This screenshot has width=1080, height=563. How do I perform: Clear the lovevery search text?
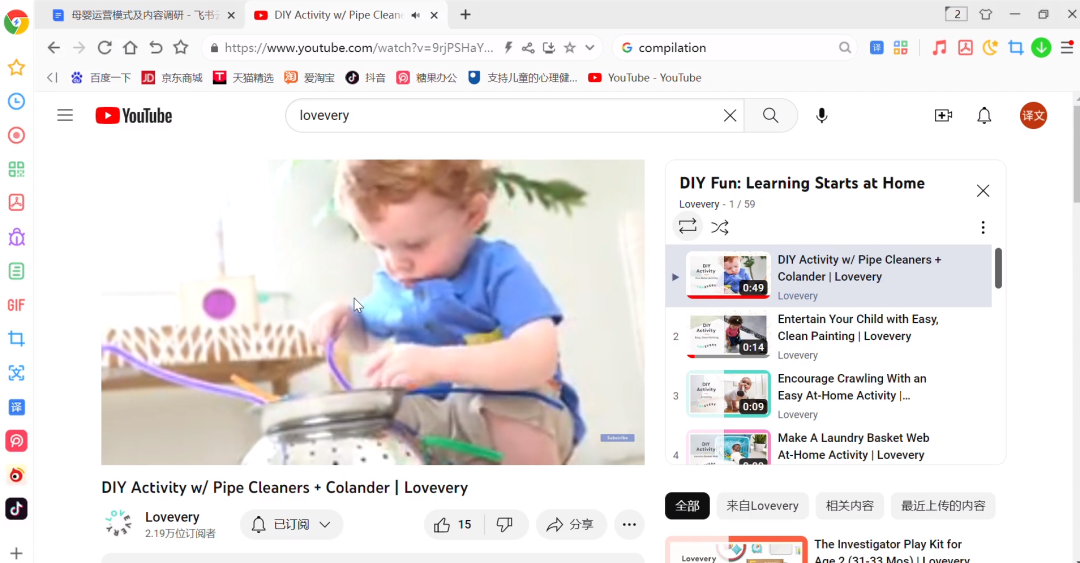[x=729, y=115]
